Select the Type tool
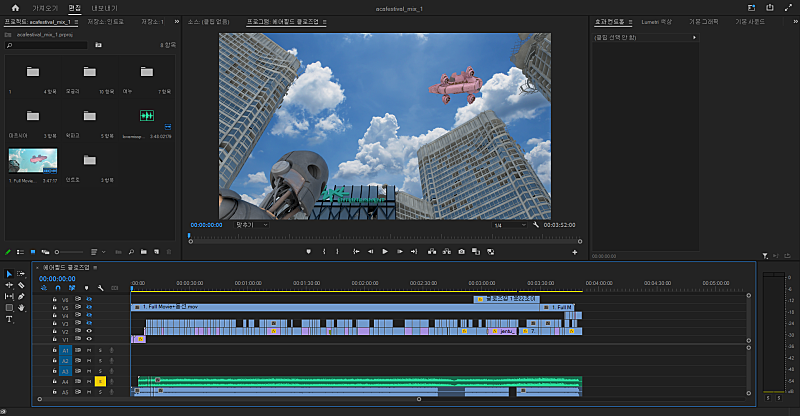Viewport: 800px width, 416px height. (x=10, y=319)
